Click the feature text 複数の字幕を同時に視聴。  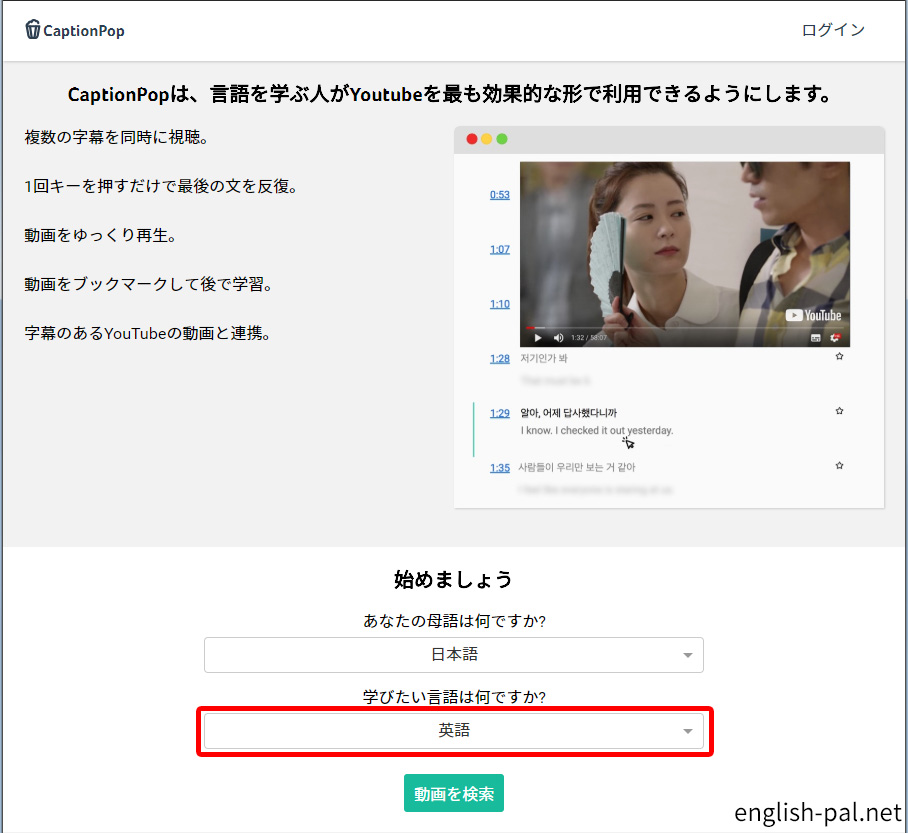[x=116, y=137]
